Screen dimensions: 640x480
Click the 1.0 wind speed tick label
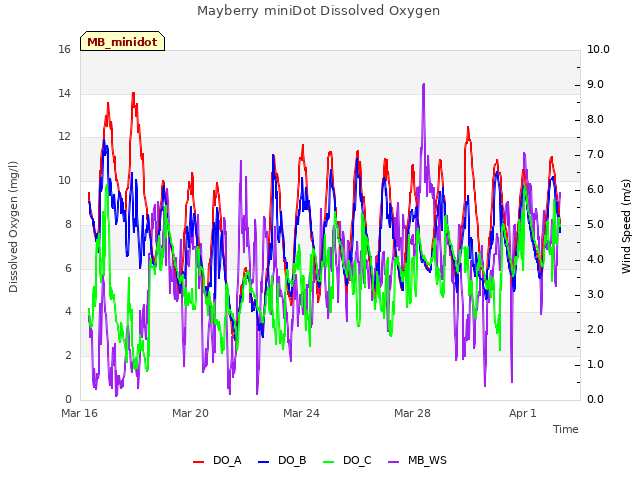click(x=595, y=364)
